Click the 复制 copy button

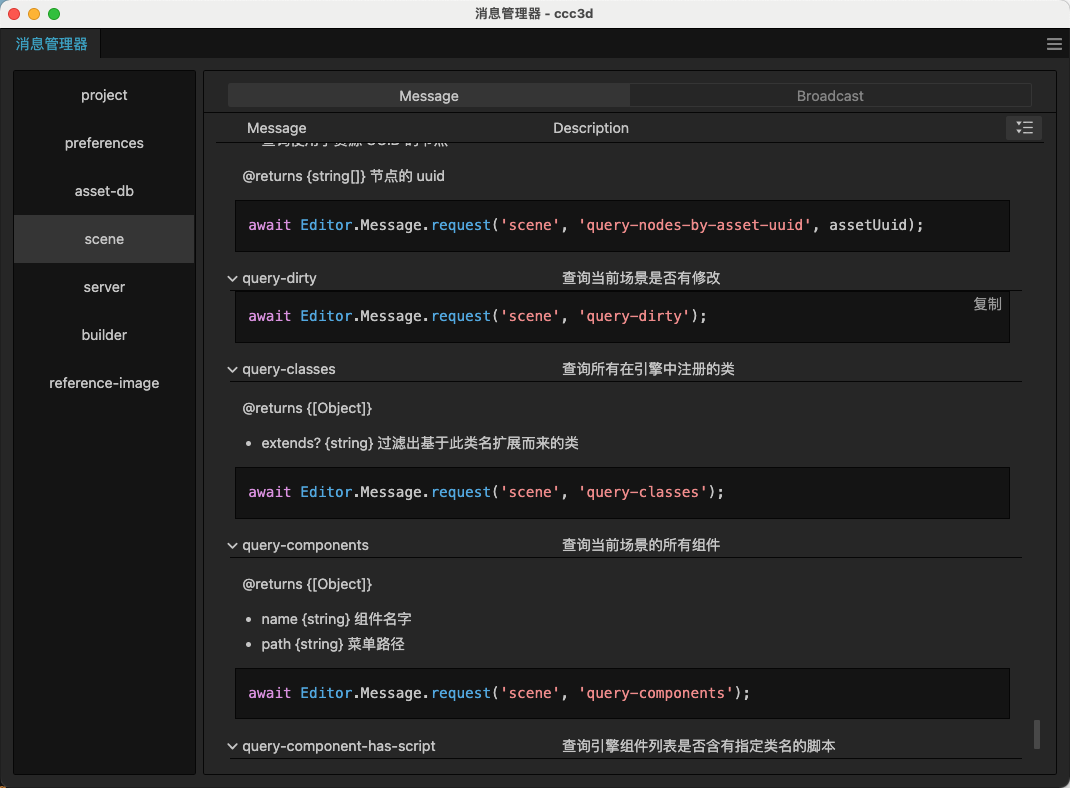987,304
